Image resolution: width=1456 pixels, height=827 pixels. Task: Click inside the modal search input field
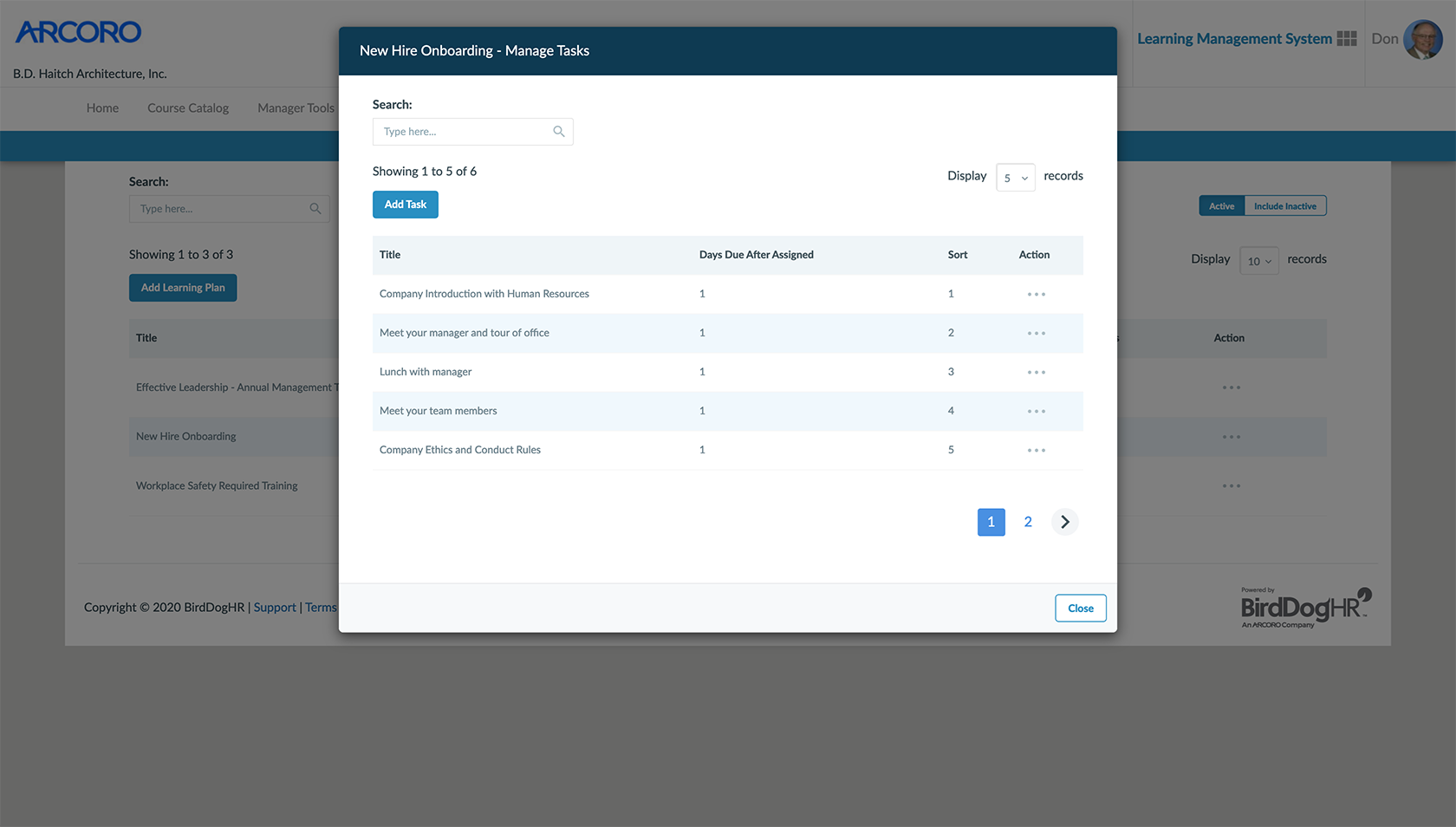459,131
